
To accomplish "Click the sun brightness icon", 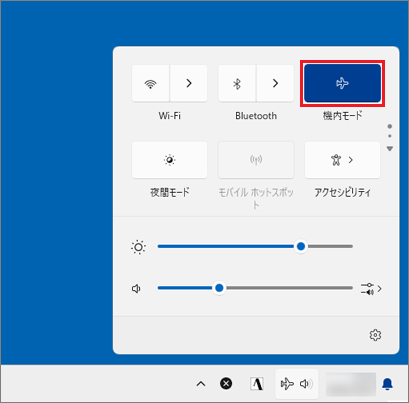I will point(138,247).
